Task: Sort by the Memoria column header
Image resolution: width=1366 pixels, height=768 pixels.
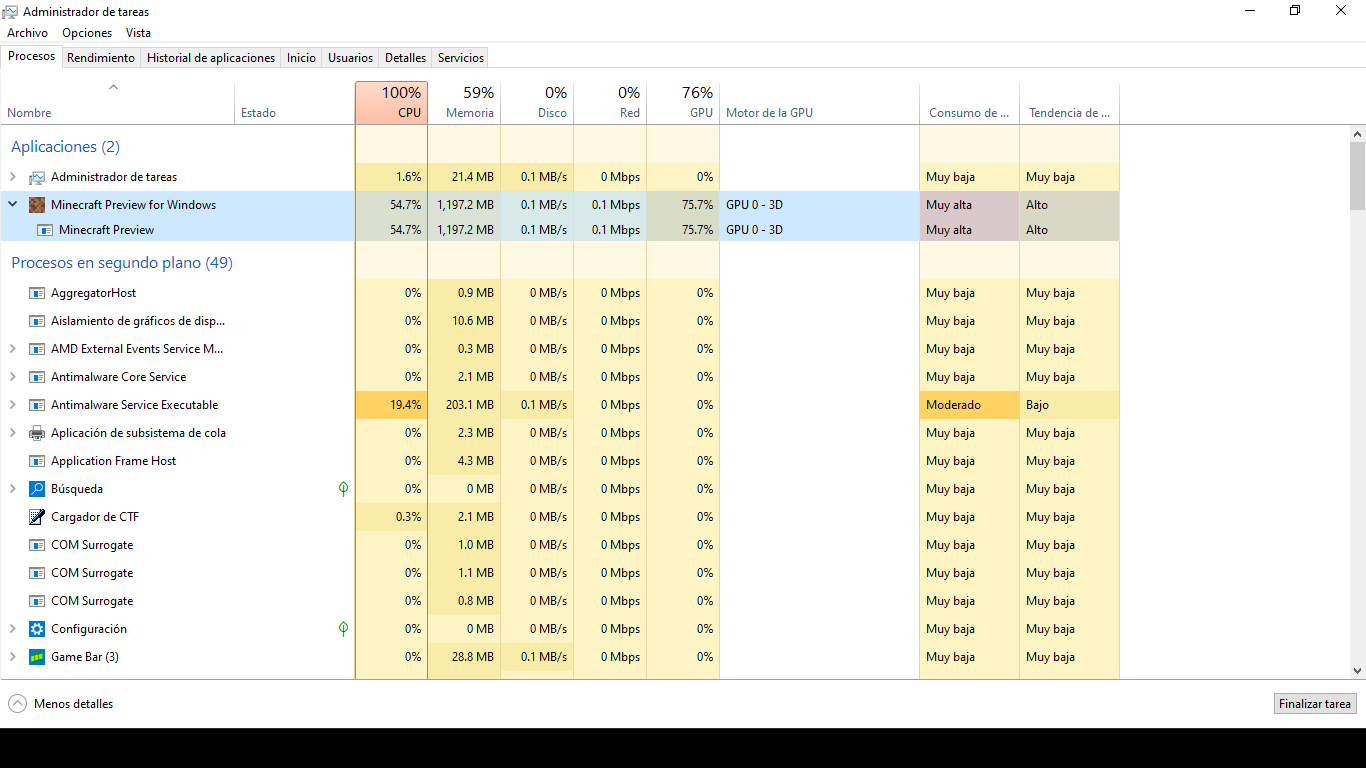Action: point(464,103)
